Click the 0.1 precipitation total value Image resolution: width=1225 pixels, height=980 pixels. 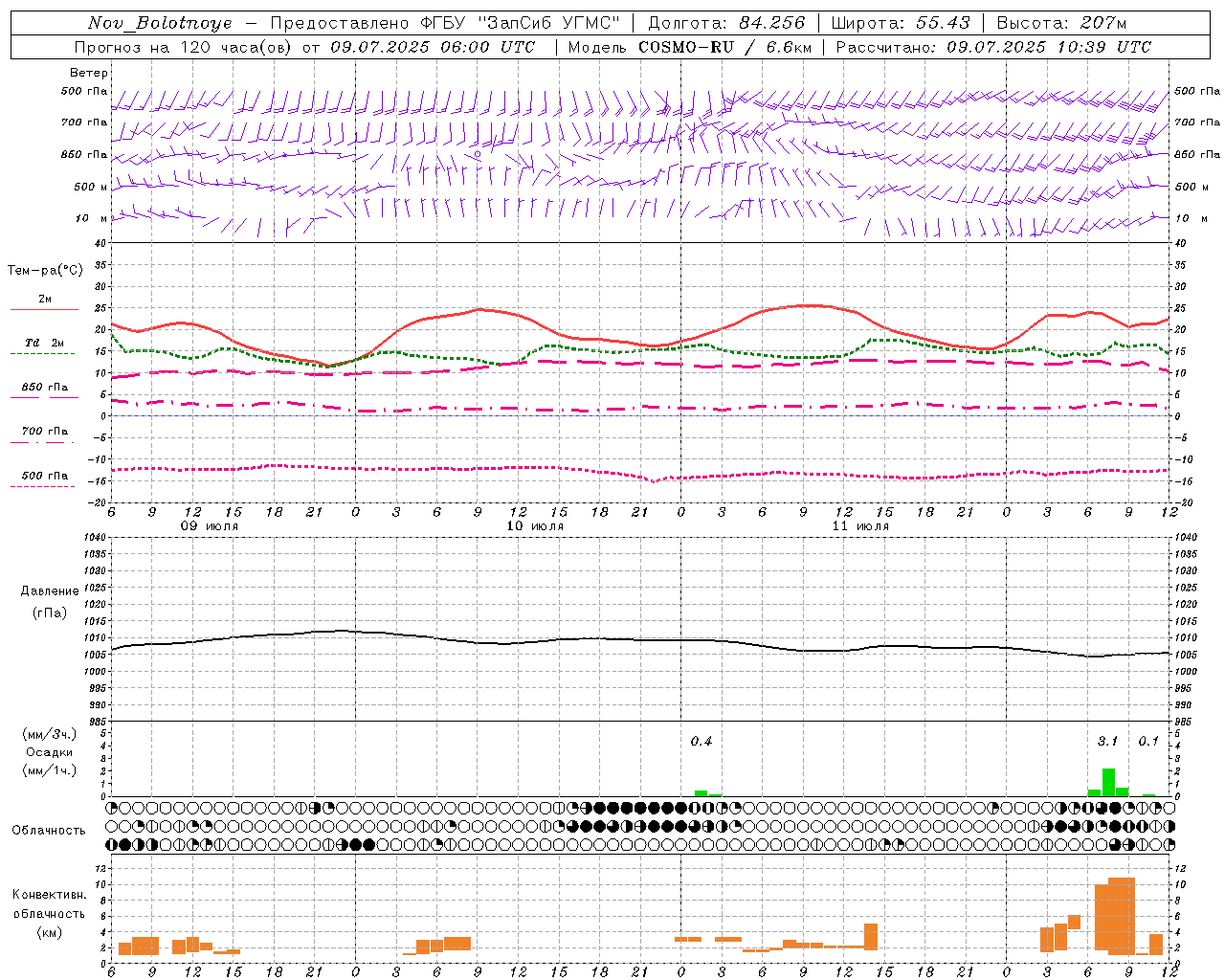pyautogui.click(x=1148, y=742)
